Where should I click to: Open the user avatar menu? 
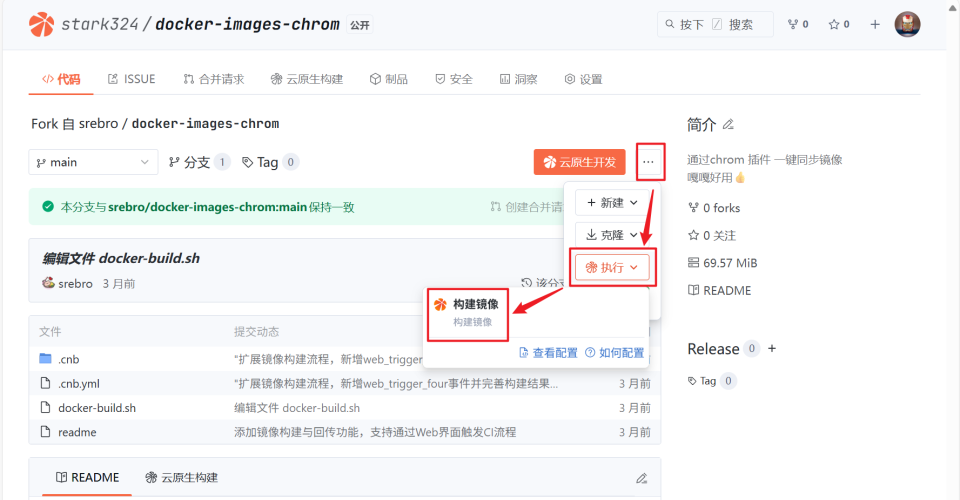point(907,24)
